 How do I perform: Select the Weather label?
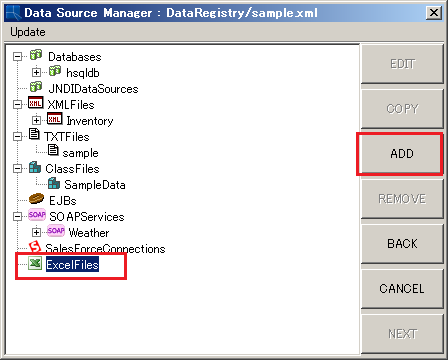[89, 233]
